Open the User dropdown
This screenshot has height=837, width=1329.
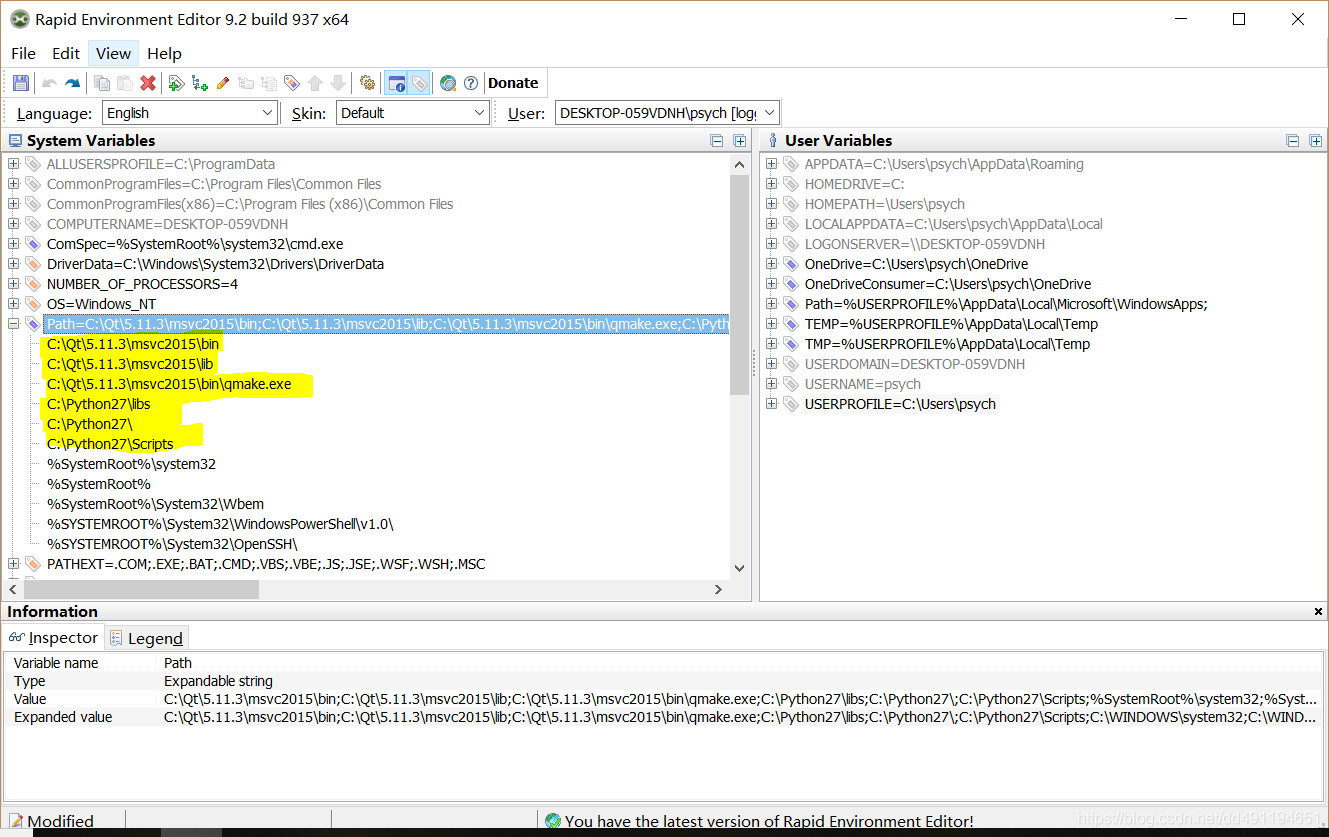tap(667, 113)
